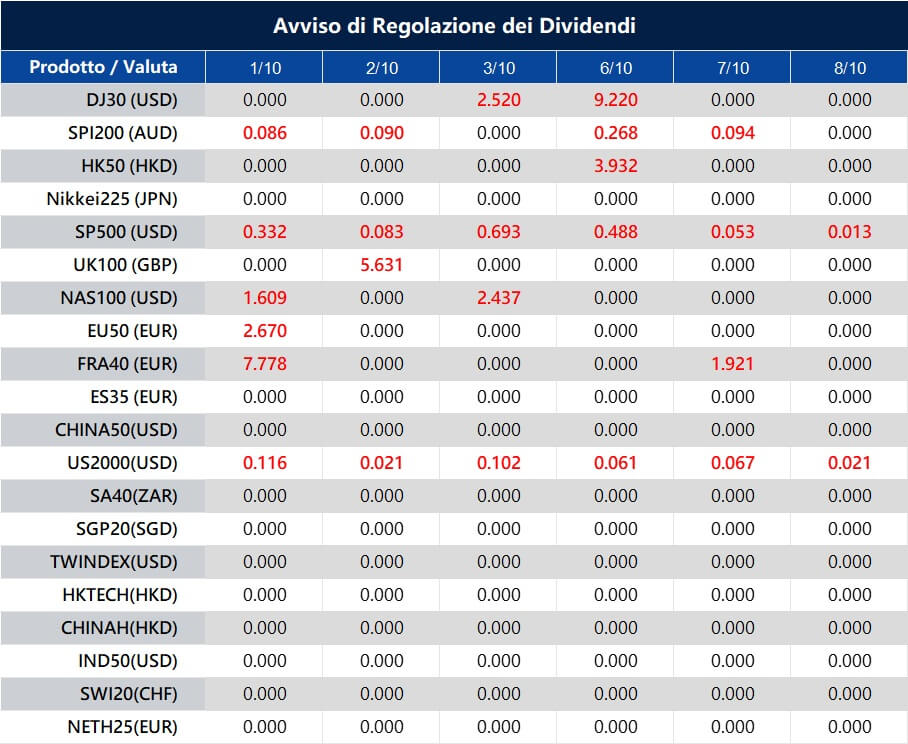Select the 2.670 value for EU50
The height and width of the screenshot is (744, 908).
(x=264, y=331)
